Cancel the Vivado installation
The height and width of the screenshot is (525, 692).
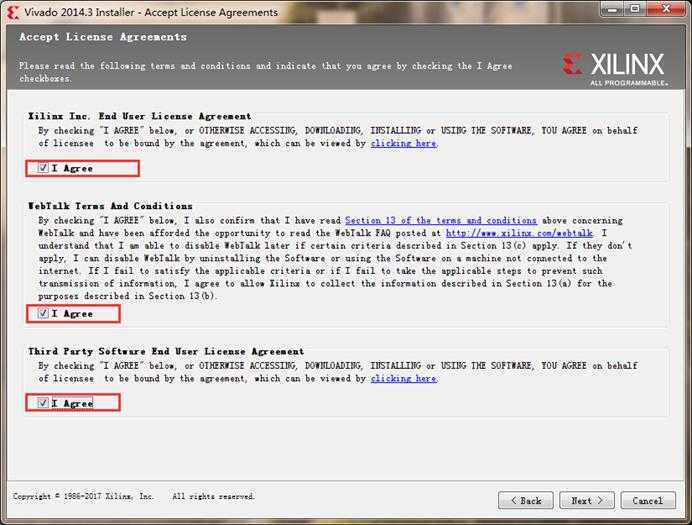[x=648, y=500]
